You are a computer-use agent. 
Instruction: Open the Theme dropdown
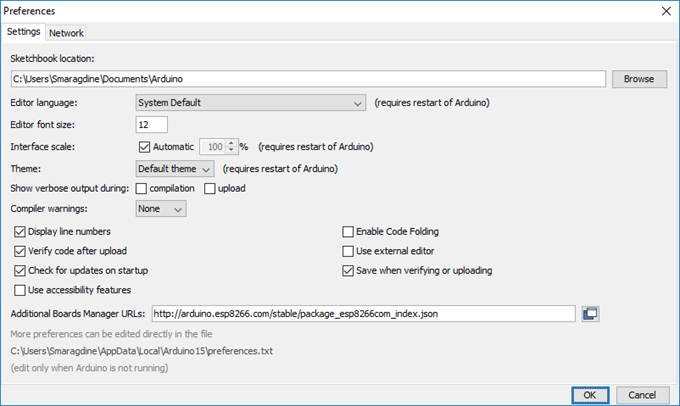pos(175,169)
